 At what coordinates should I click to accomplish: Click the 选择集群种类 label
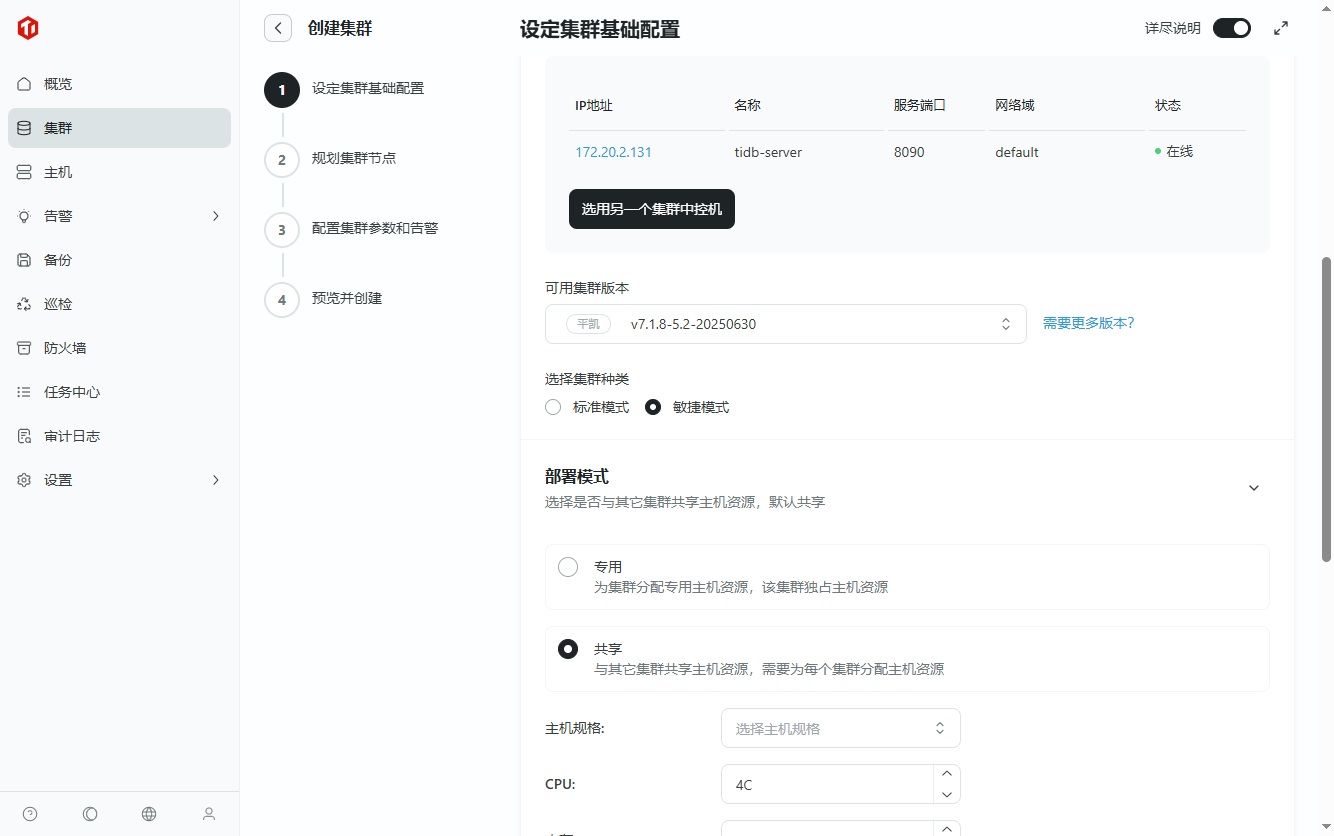pyautogui.click(x=587, y=379)
